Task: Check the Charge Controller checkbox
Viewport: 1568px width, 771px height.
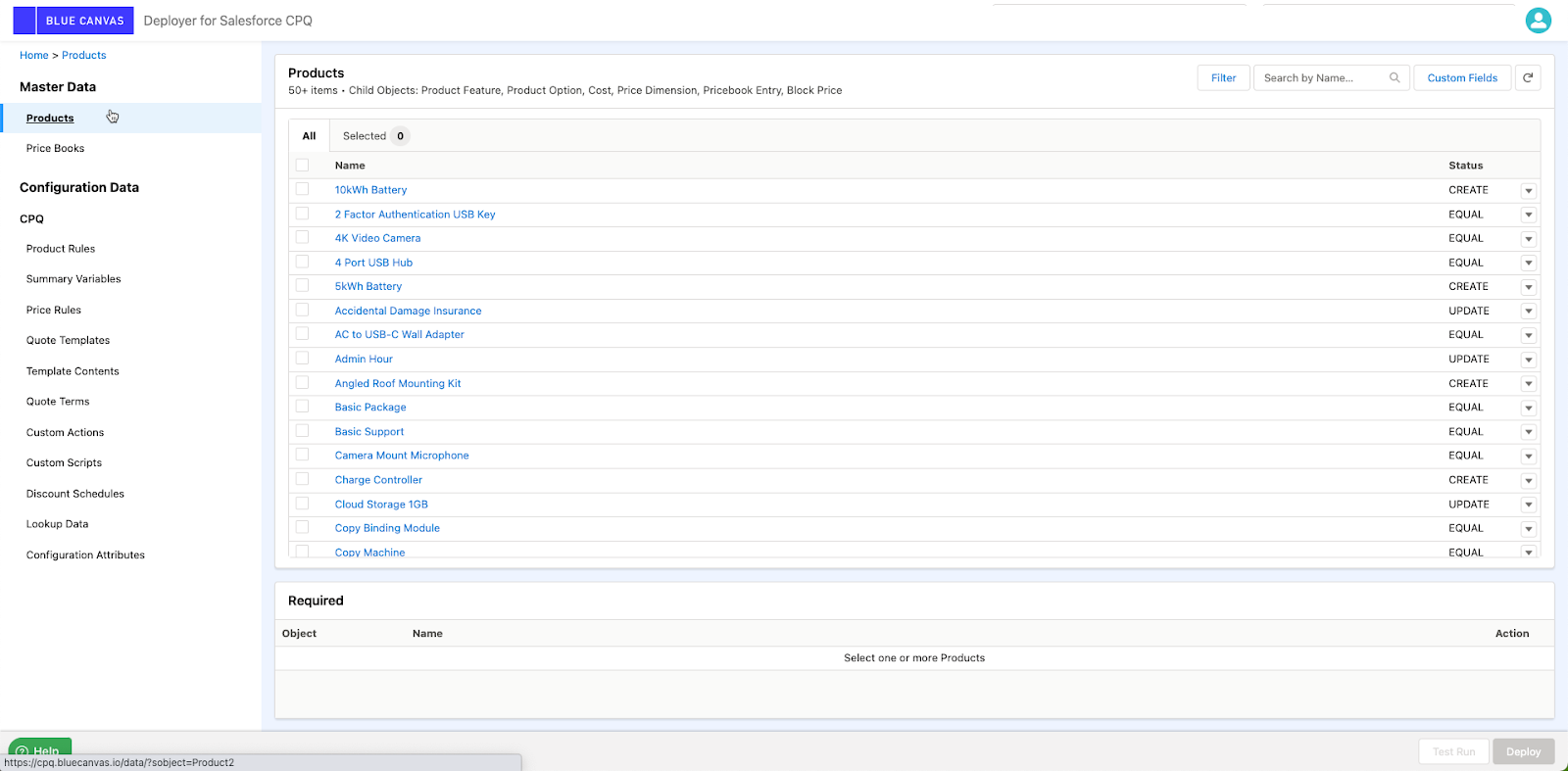Action: [302, 479]
